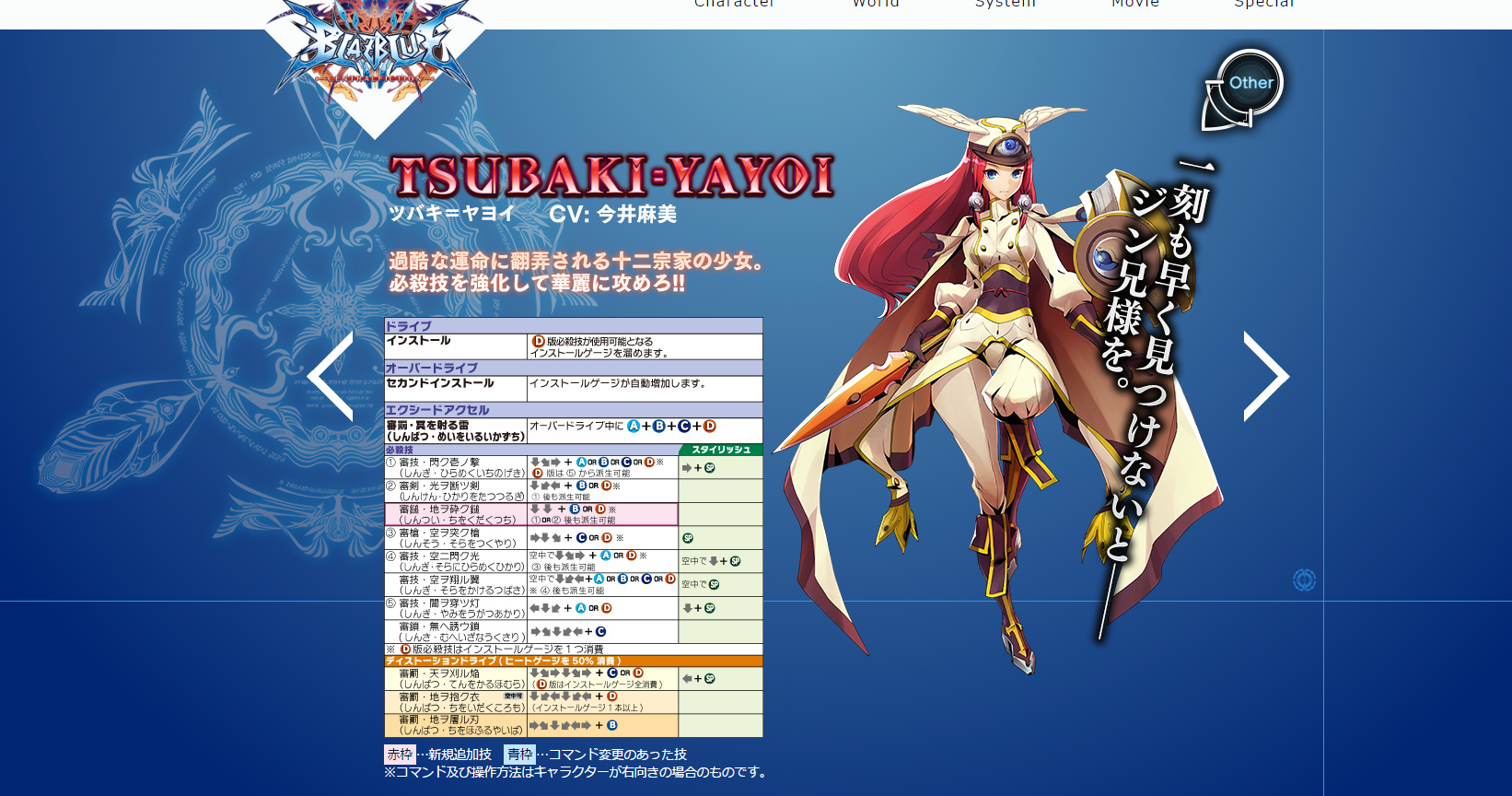Click the 過酷な運命に翻弄される tagline line
The width and height of the screenshot is (1512, 796).
[x=576, y=262]
